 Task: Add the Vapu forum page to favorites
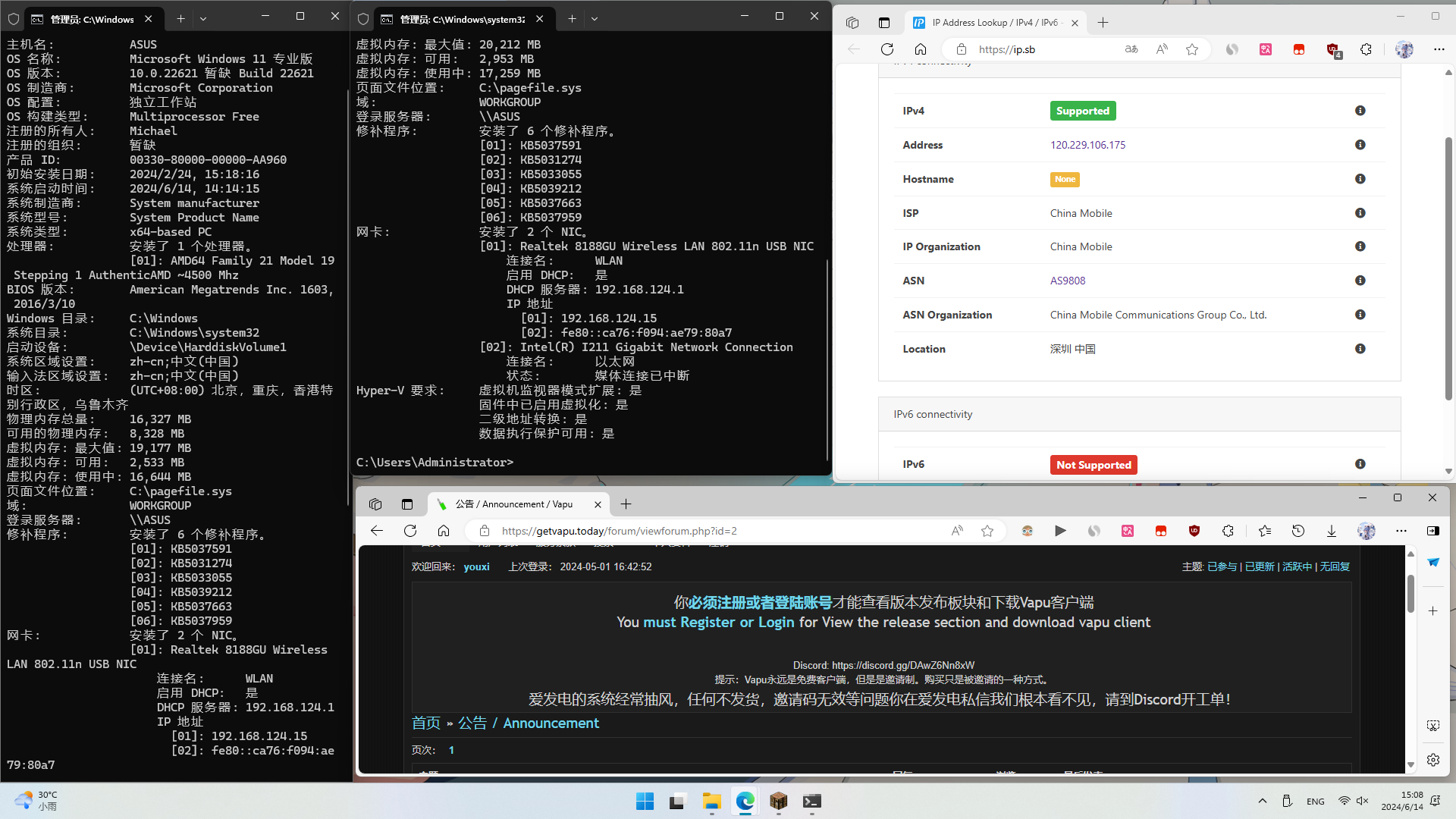pyautogui.click(x=987, y=531)
